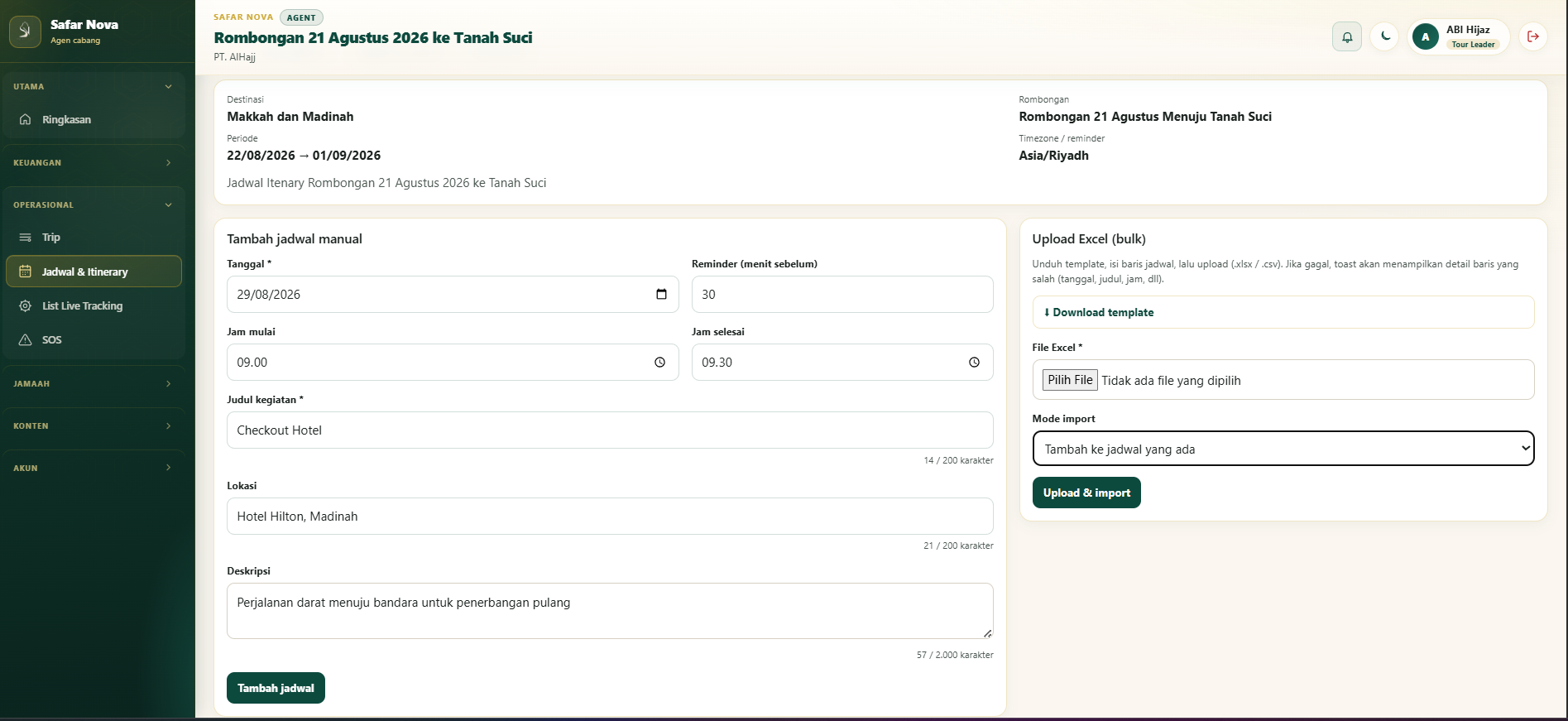Click the Judul kegiatan input field
Image resolution: width=1568 pixels, height=721 pixels.
pyautogui.click(x=610, y=430)
